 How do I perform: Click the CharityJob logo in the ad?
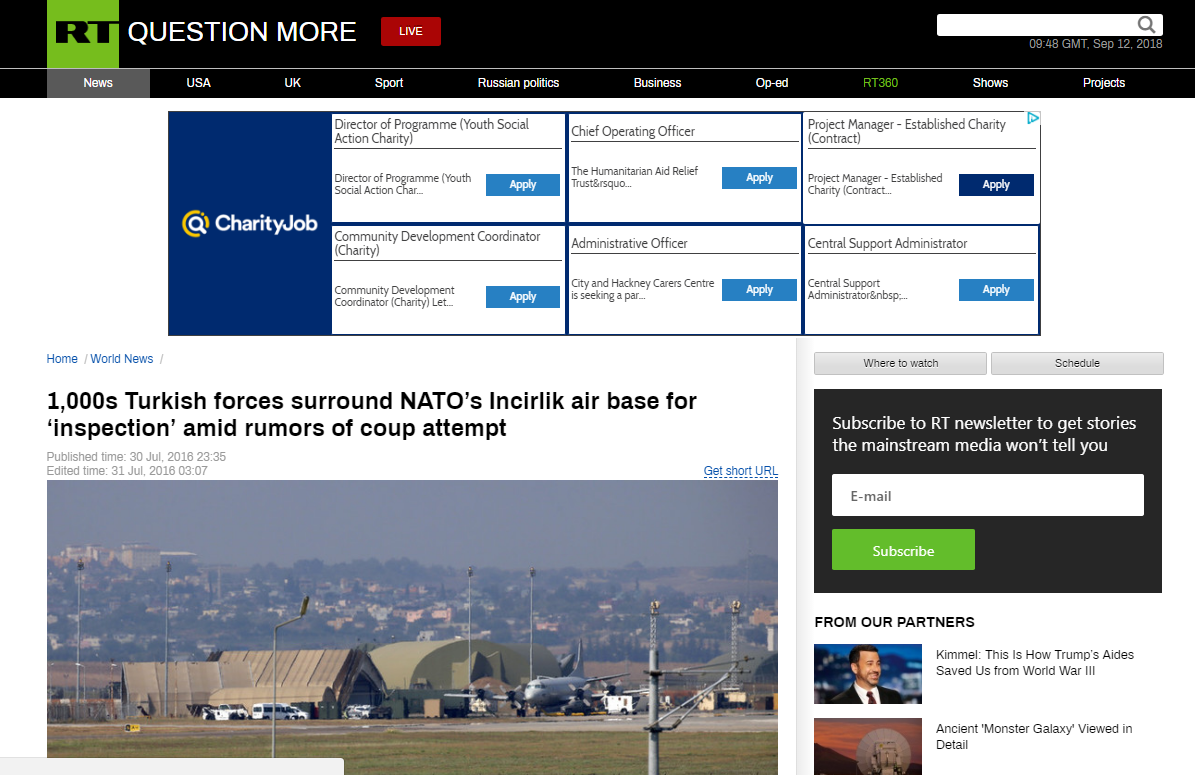[x=250, y=223]
